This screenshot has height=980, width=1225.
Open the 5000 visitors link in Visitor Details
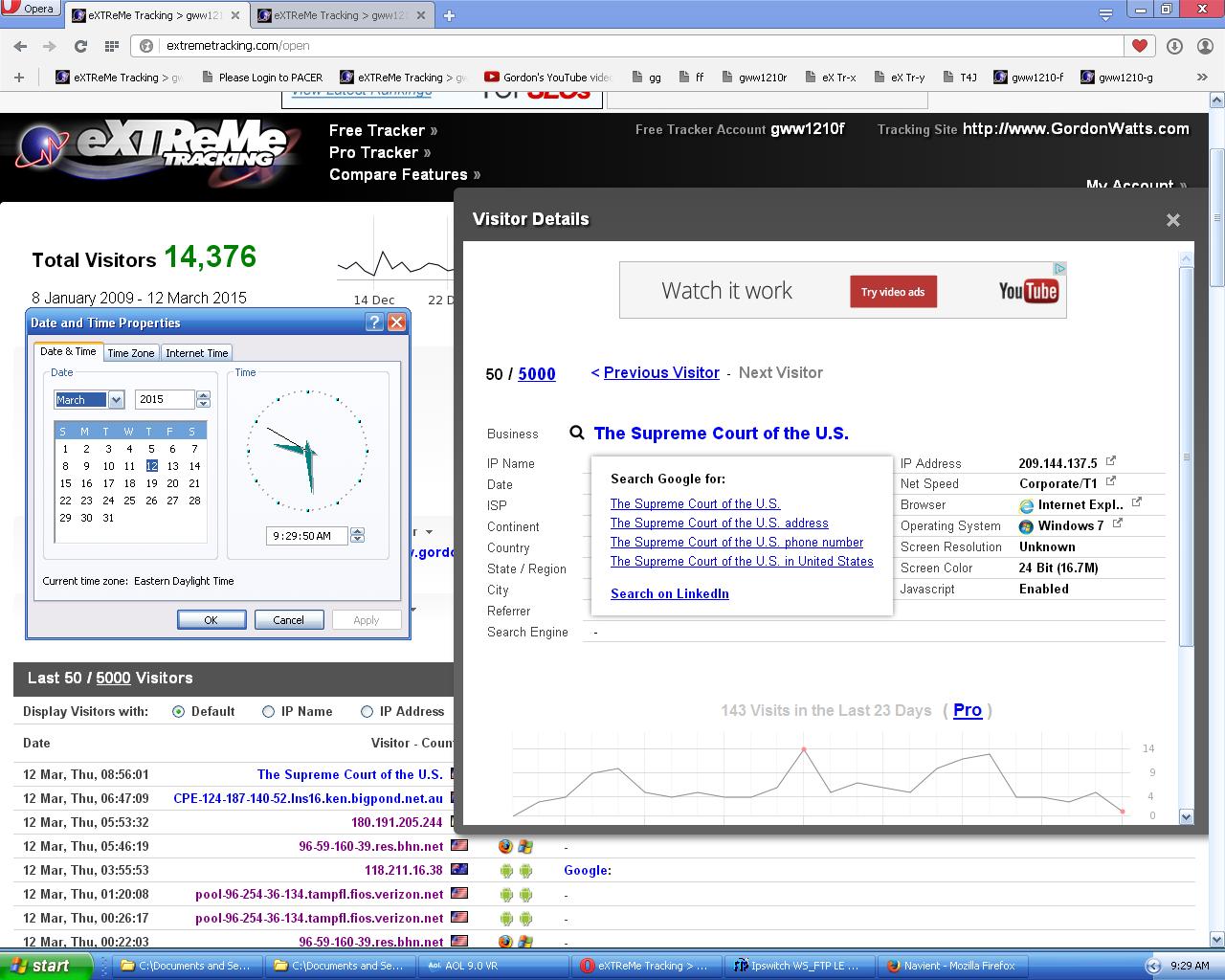tap(537, 374)
